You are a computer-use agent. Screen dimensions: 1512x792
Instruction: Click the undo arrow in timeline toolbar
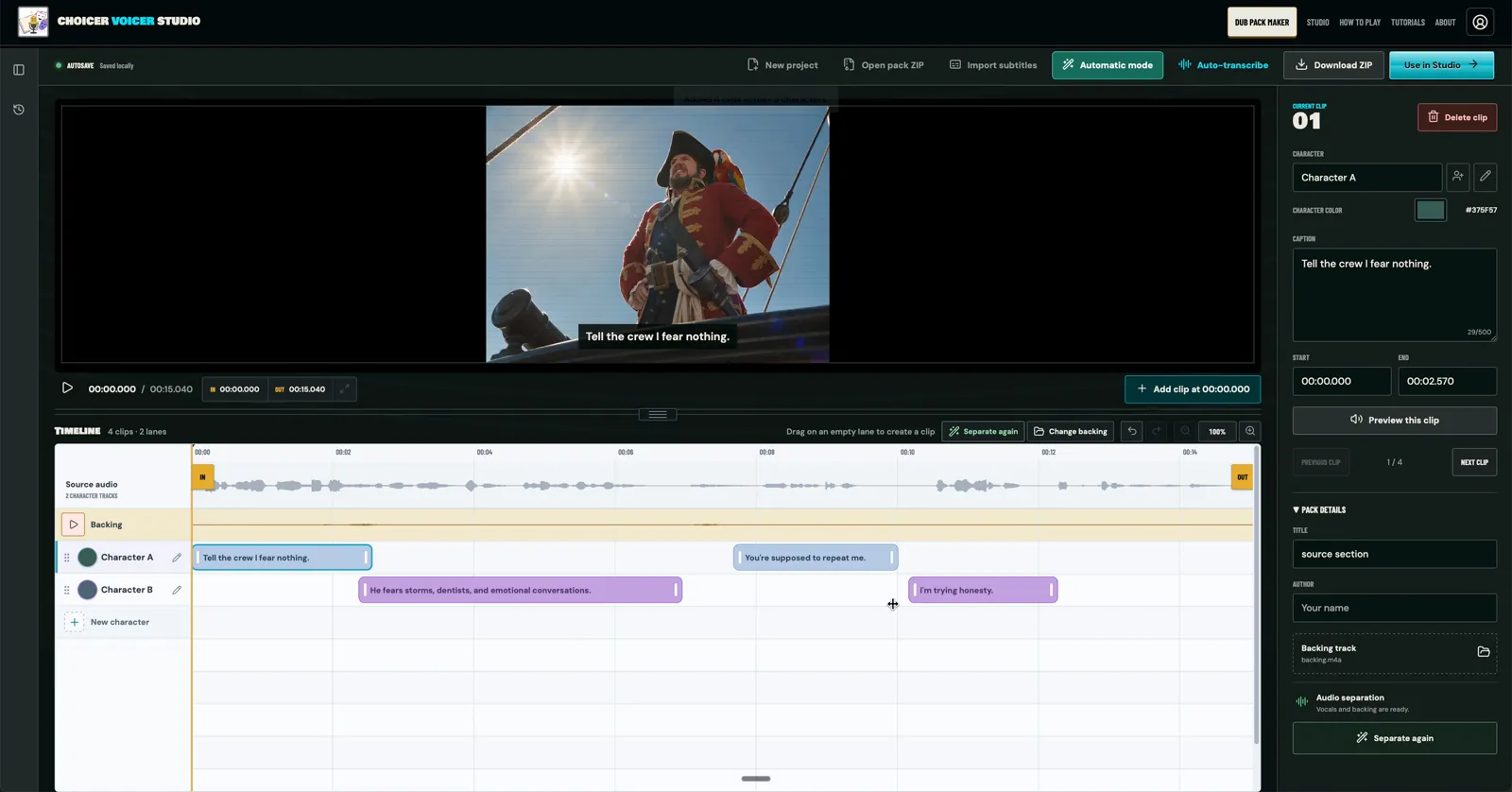click(x=1131, y=431)
